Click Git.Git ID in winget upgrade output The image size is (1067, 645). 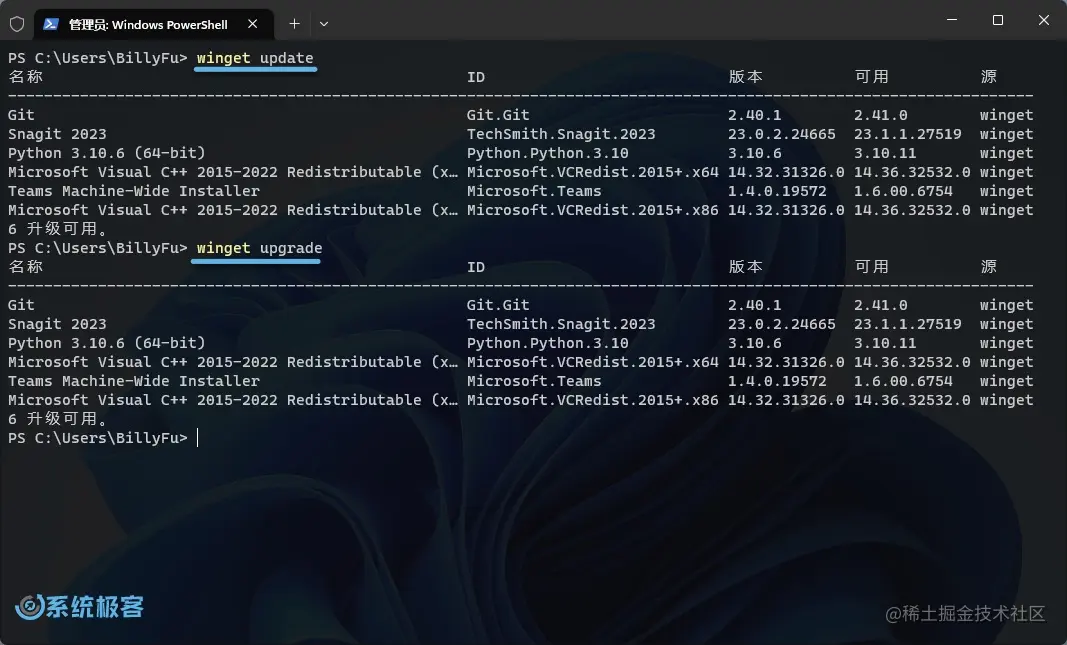[x=498, y=305]
